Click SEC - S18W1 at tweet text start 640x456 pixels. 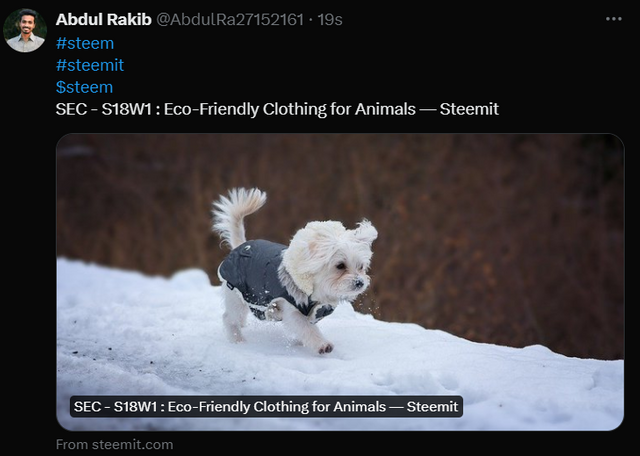[x=104, y=109]
